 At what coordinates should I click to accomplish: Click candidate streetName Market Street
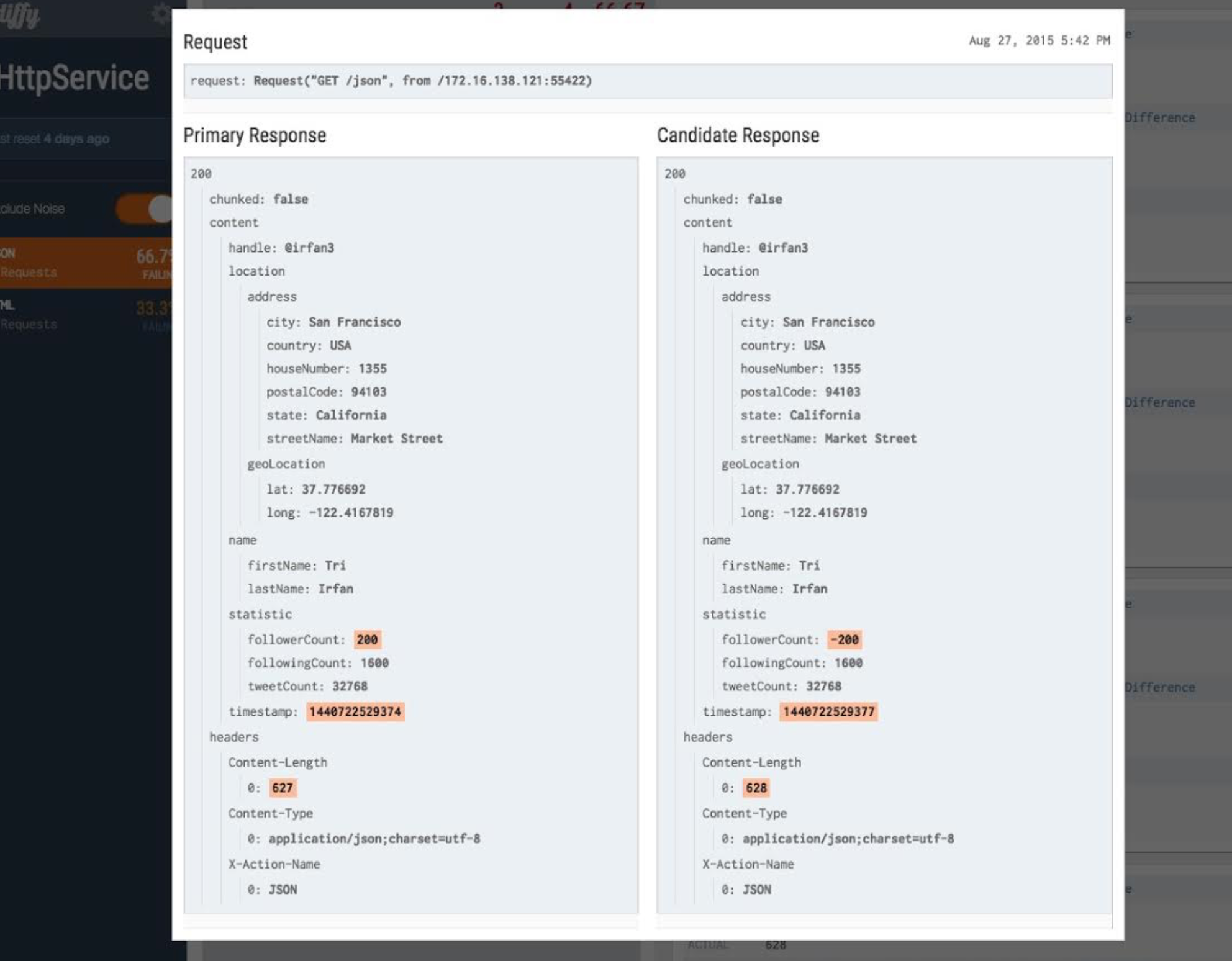tap(871, 438)
